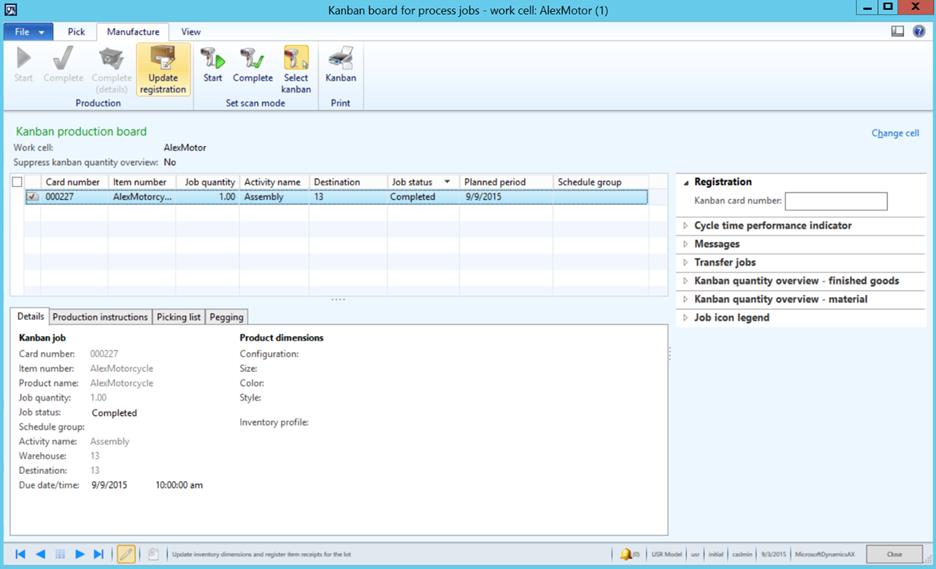Click the 9/9/2015 planned period cell
Image resolution: width=936 pixels, height=569 pixels.
(x=506, y=196)
